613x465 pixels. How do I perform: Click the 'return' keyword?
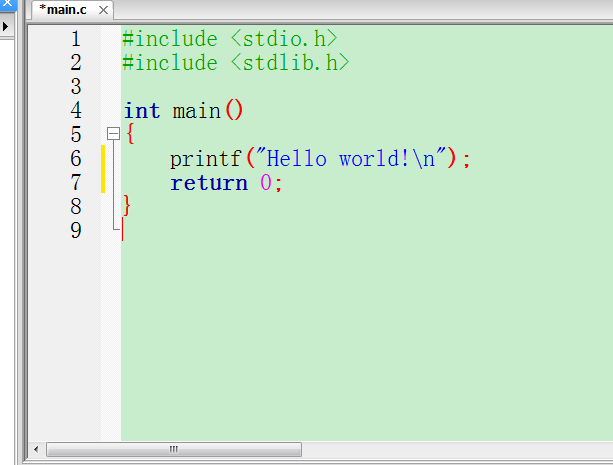tap(209, 183)
